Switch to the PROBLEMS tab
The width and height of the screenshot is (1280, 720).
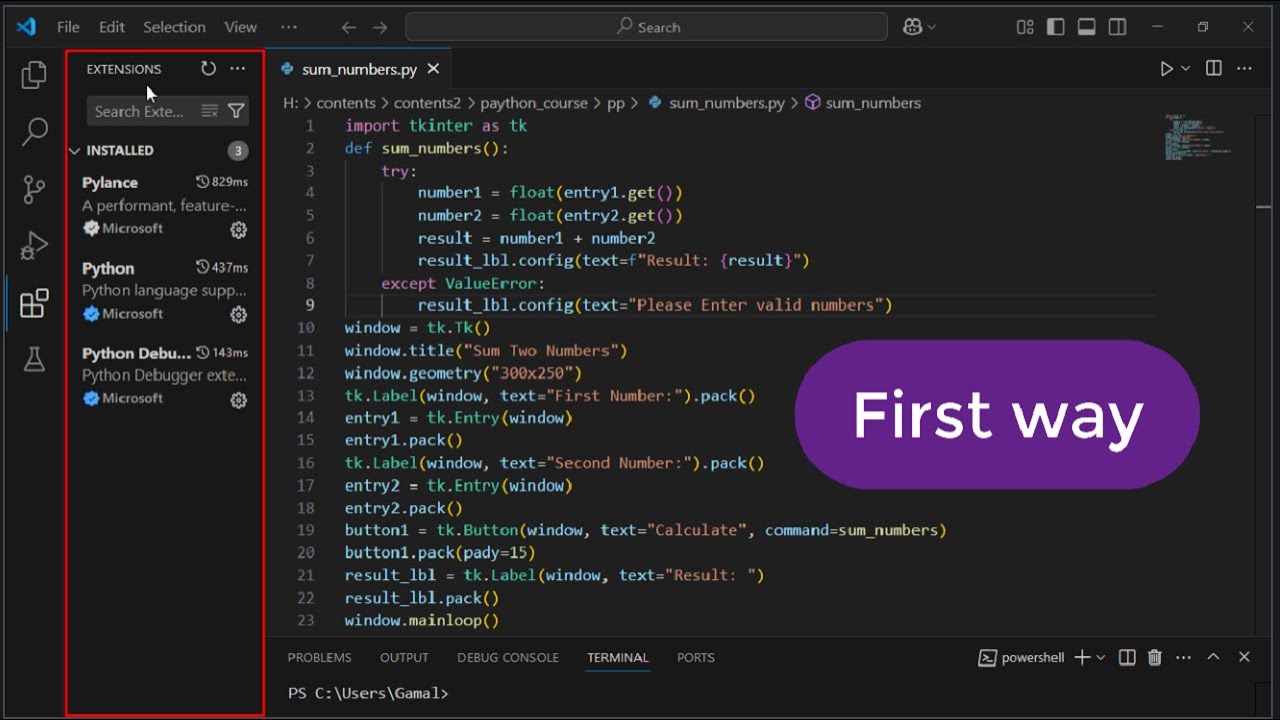click(x=319, y=657)
